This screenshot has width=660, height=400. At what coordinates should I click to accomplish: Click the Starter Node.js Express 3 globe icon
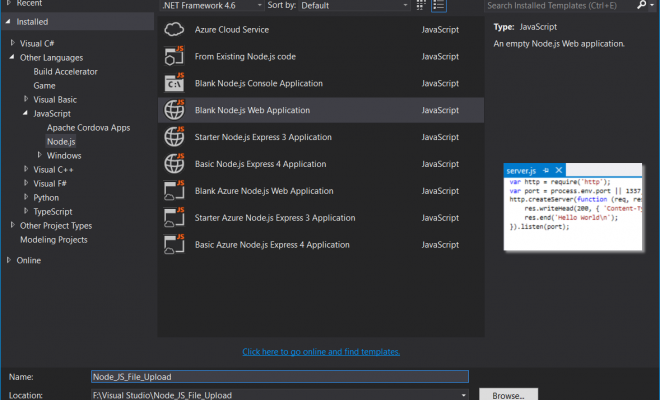174,137
